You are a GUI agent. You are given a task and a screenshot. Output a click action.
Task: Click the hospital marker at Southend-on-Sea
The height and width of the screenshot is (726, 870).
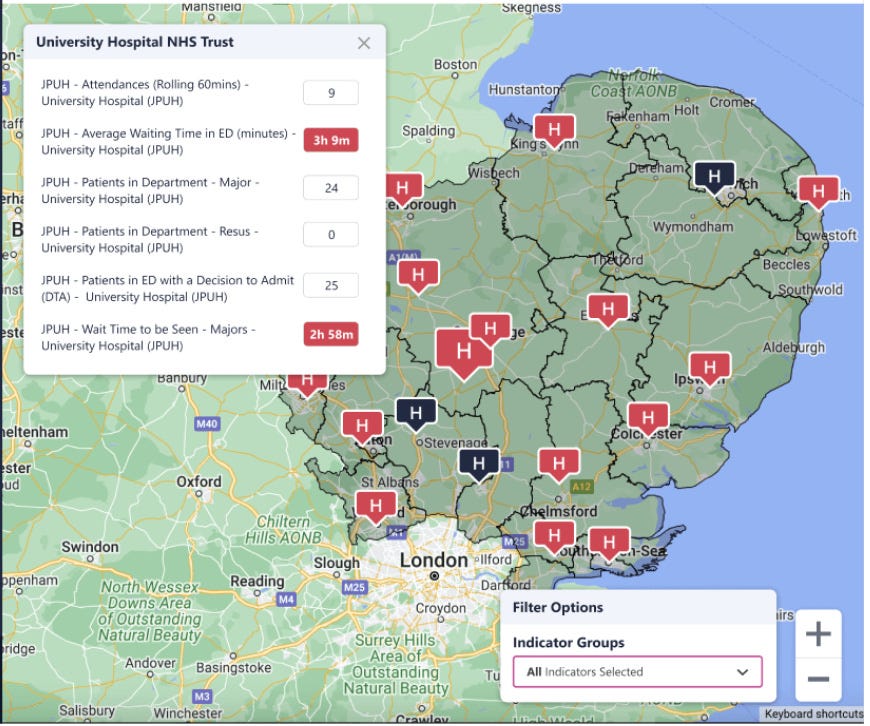pyautogui.click(x=609, y=544)
